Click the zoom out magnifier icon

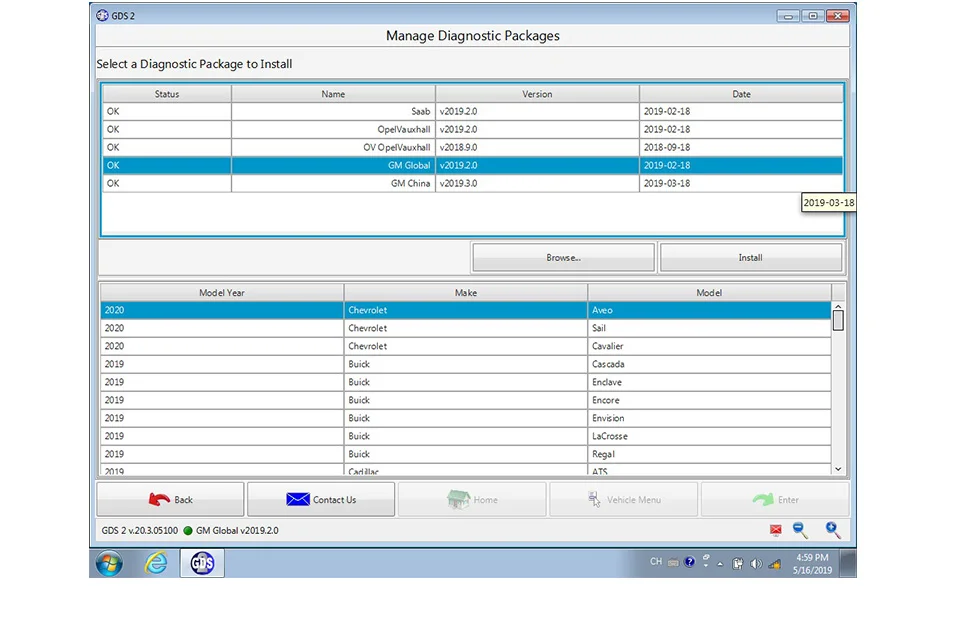pos(800,530)
